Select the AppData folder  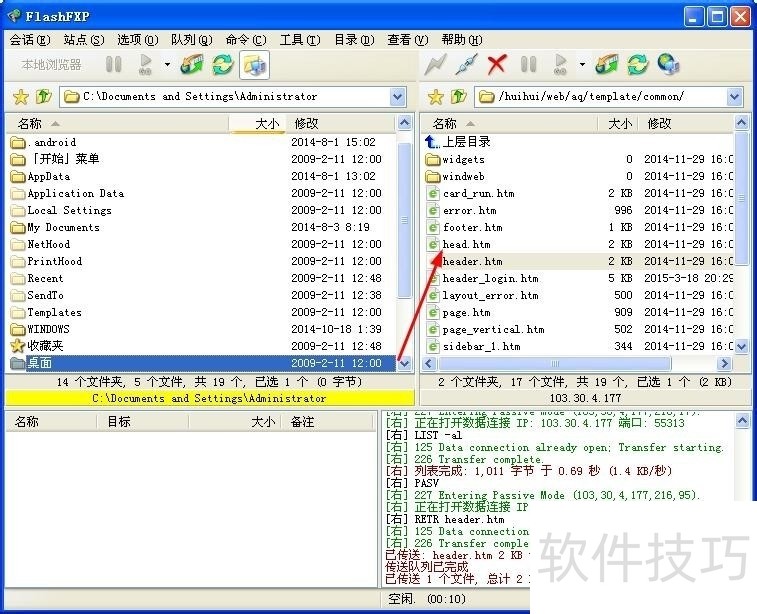point(202,176)
